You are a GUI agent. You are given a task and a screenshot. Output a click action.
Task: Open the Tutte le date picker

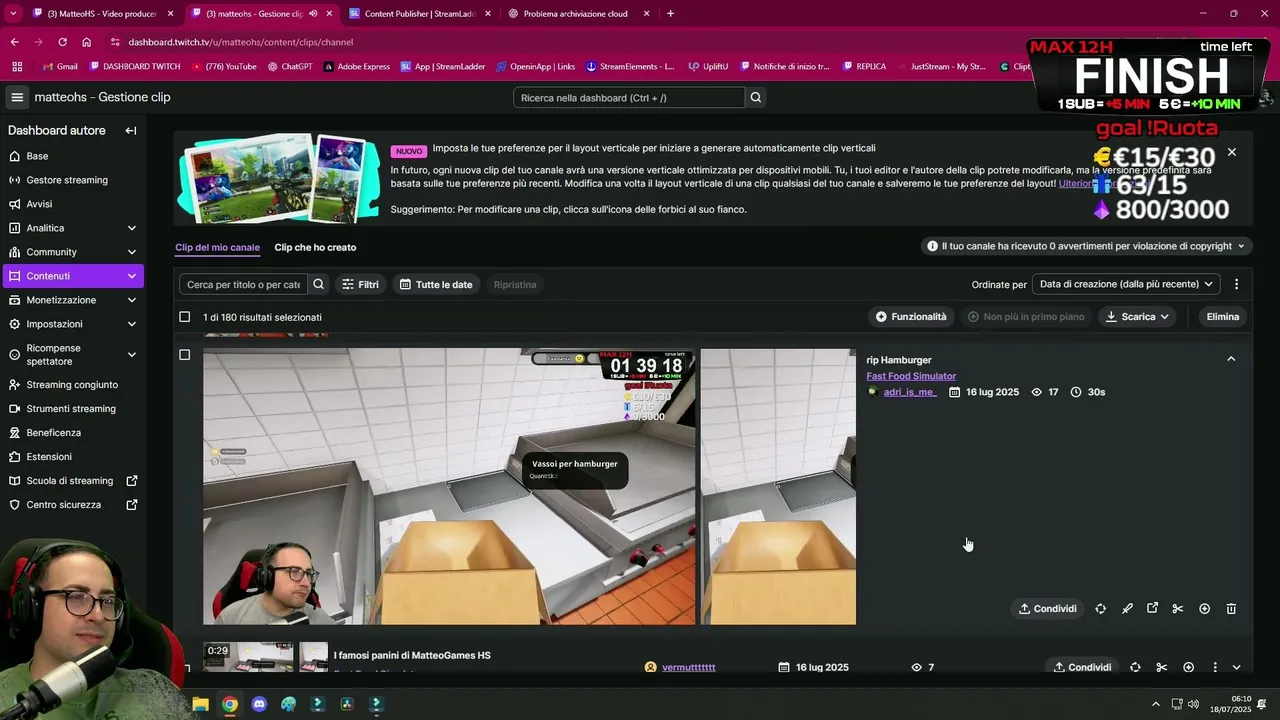coord(436,285)
